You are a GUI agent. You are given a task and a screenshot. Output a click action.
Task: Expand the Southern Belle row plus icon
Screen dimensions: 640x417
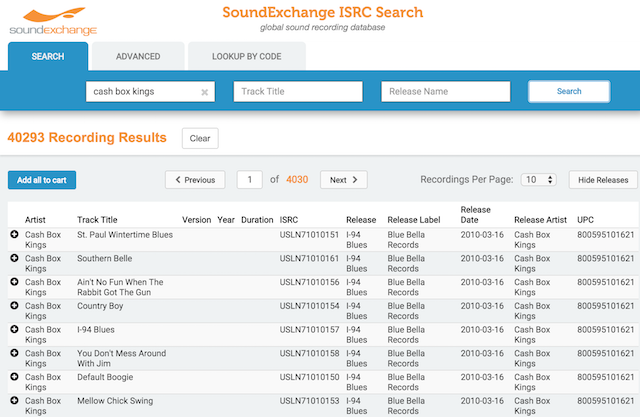[14, 258]
